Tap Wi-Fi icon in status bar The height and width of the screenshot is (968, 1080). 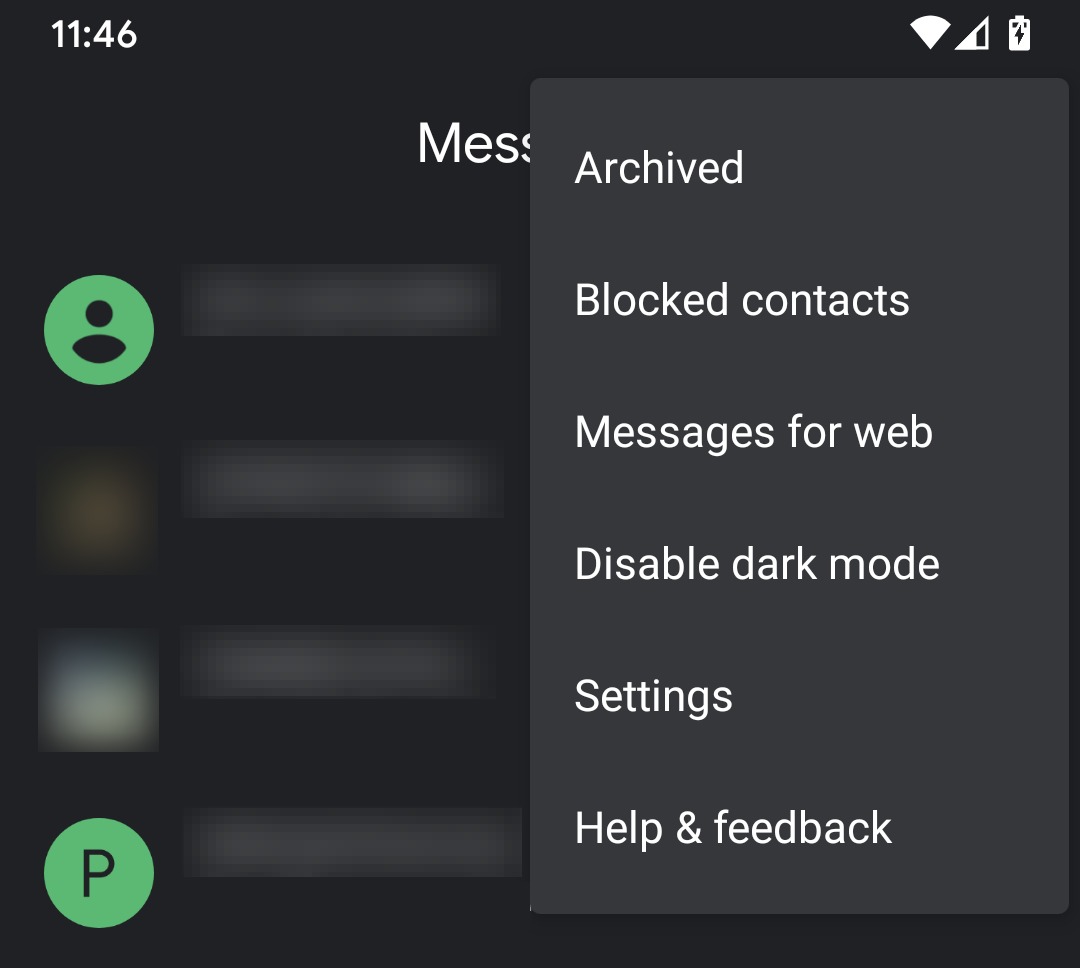(x=930, y=33)
